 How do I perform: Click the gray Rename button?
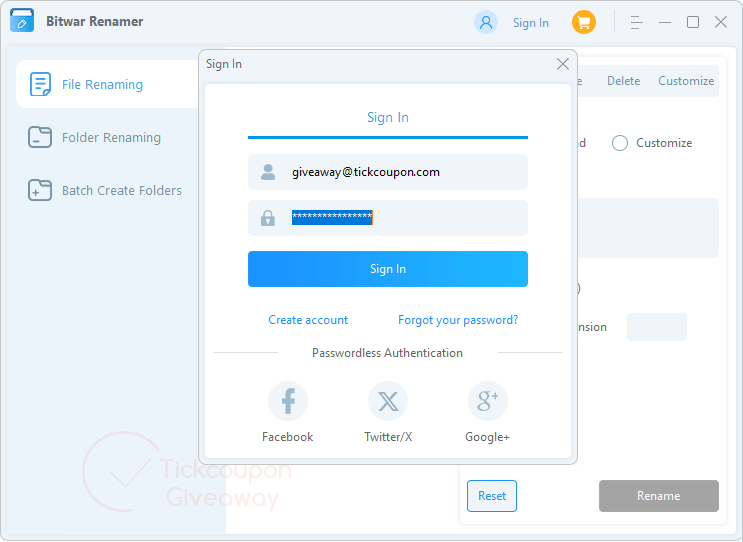659,496
